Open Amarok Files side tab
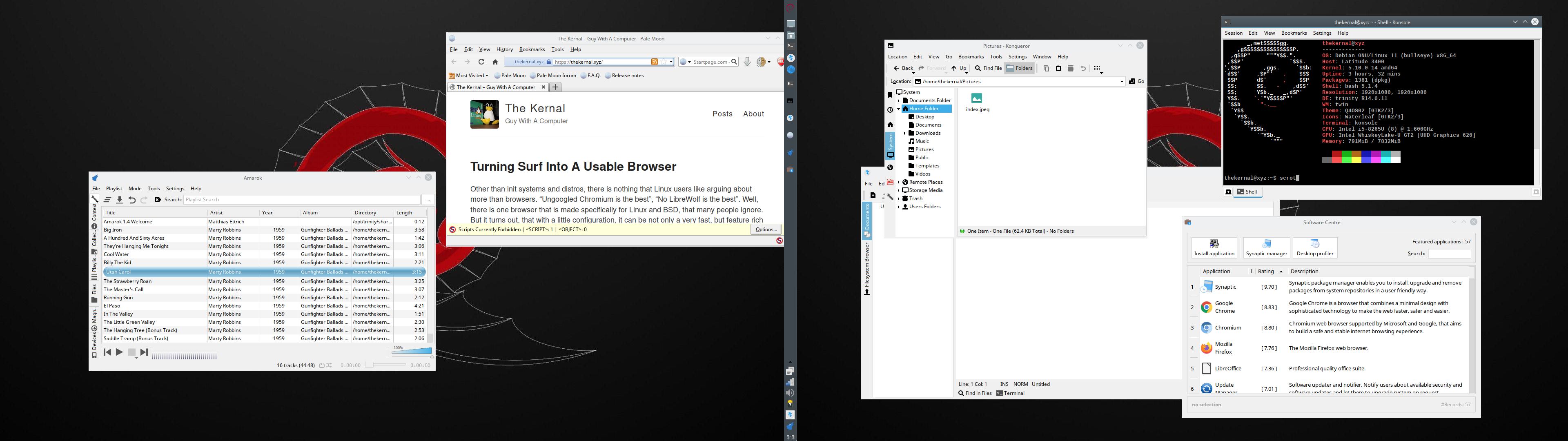 click(94, 293)
